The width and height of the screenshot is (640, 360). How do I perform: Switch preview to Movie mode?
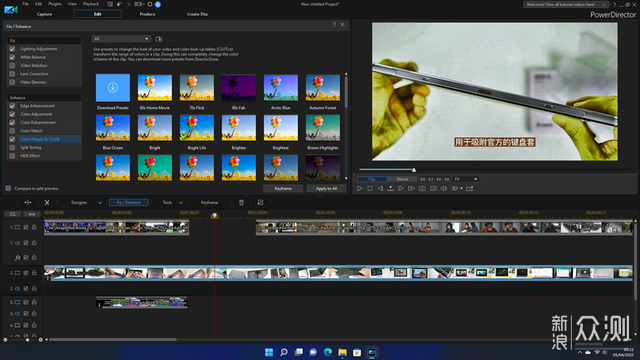[402, 179]
